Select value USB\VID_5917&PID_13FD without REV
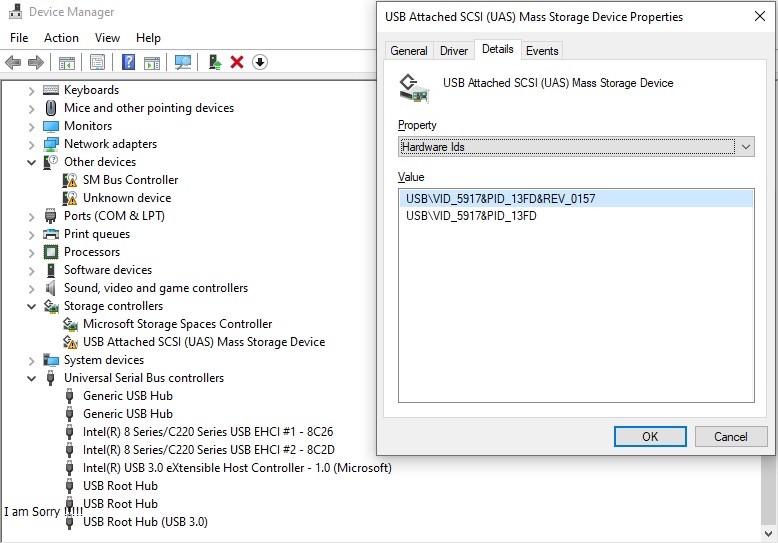Viewport: 778px width, 543px height. [x=576, y=216]
